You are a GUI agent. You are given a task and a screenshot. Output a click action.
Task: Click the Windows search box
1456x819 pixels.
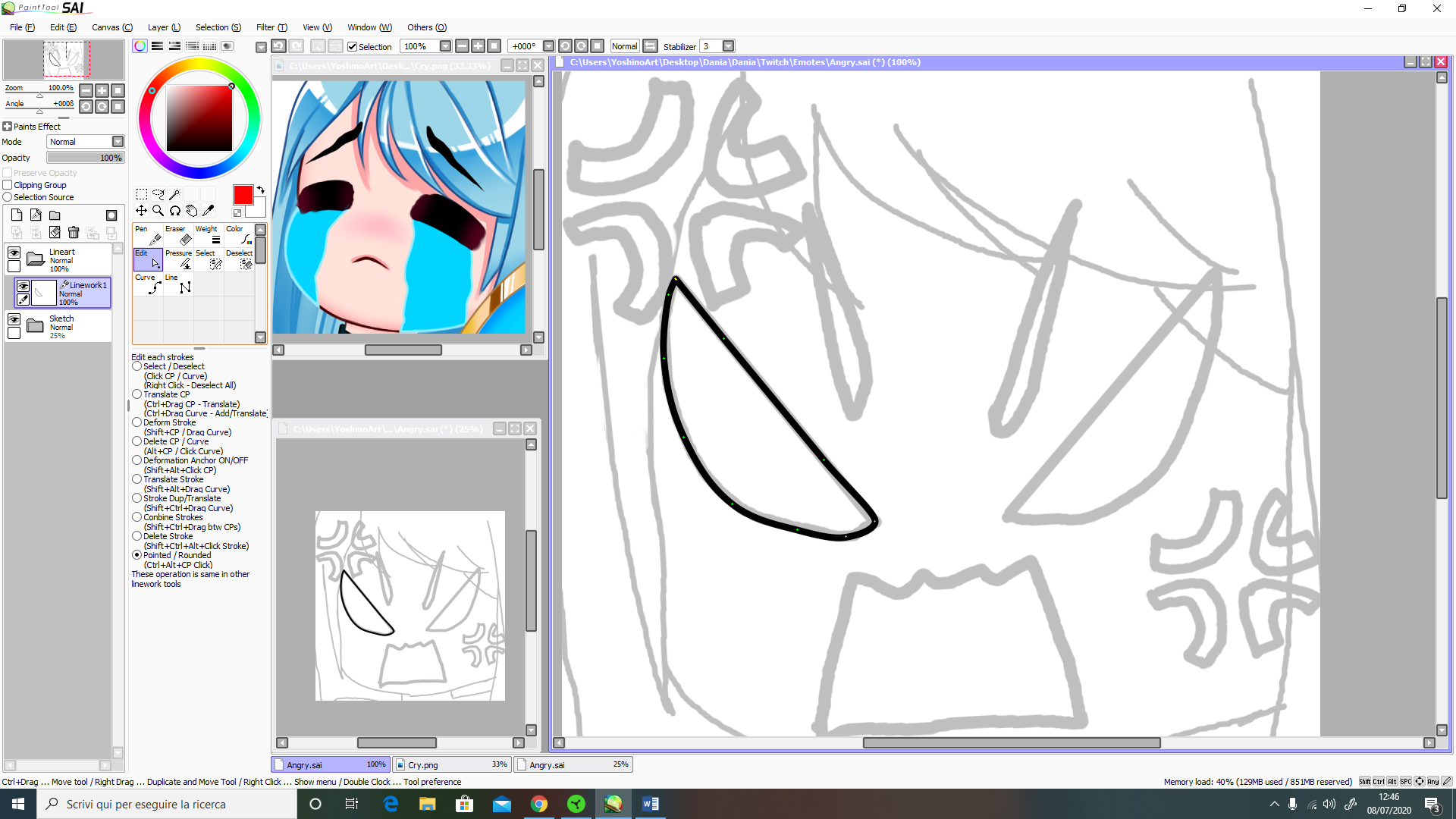pyautogui.click(x=167, y=804)
